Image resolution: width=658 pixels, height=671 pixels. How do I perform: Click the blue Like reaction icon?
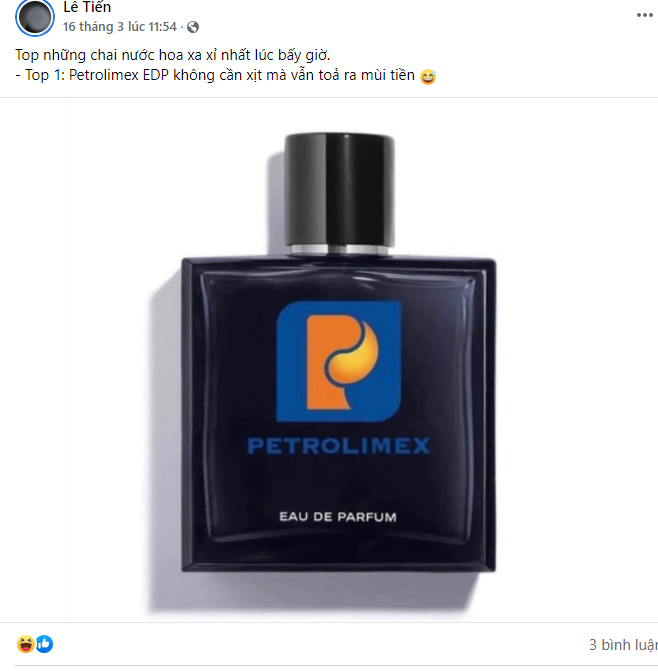click(44, 644)
